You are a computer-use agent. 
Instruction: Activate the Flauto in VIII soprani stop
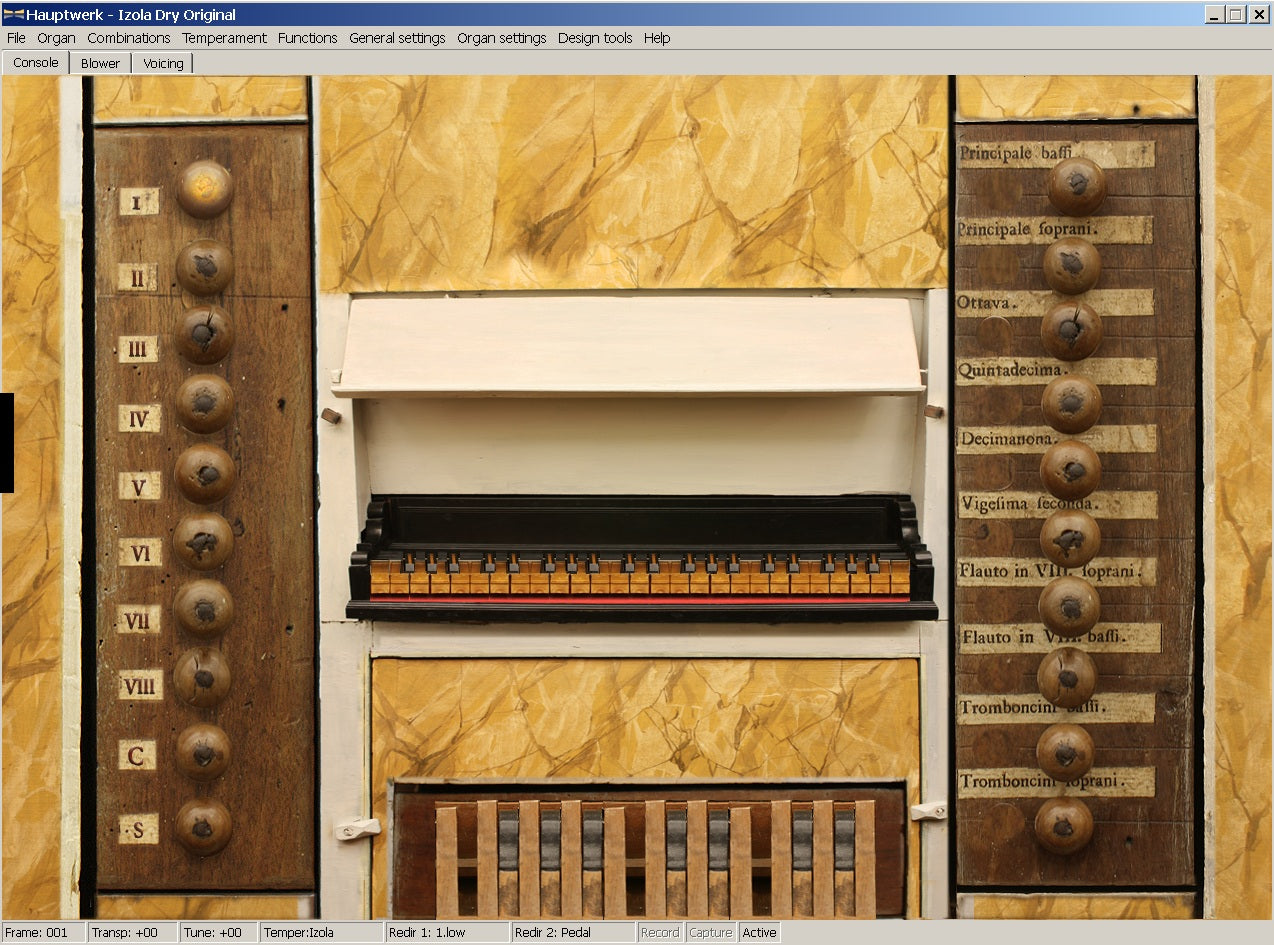pyautogui.click(x=1068, y=607)
